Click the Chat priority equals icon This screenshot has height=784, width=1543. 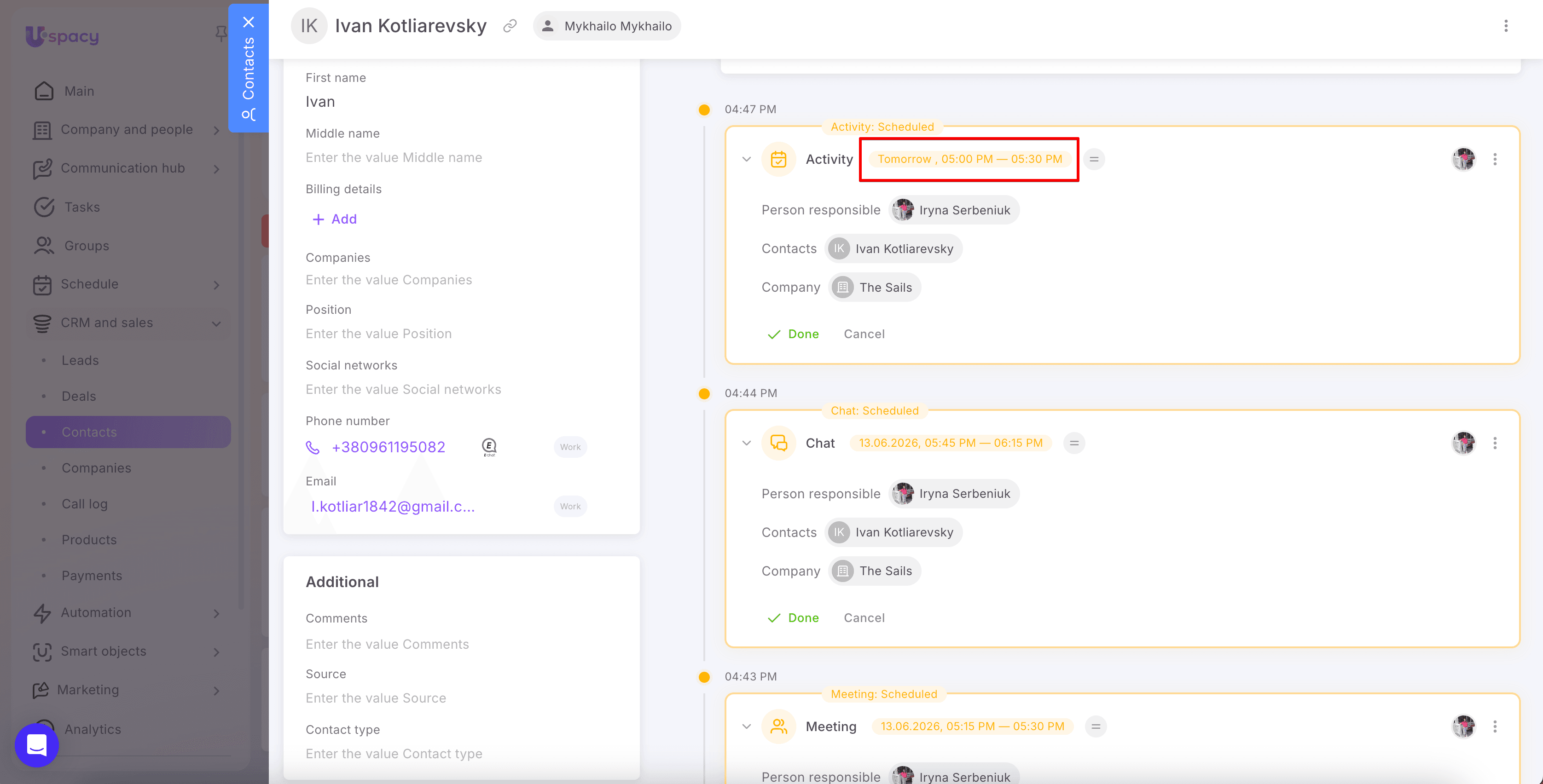1074,443
